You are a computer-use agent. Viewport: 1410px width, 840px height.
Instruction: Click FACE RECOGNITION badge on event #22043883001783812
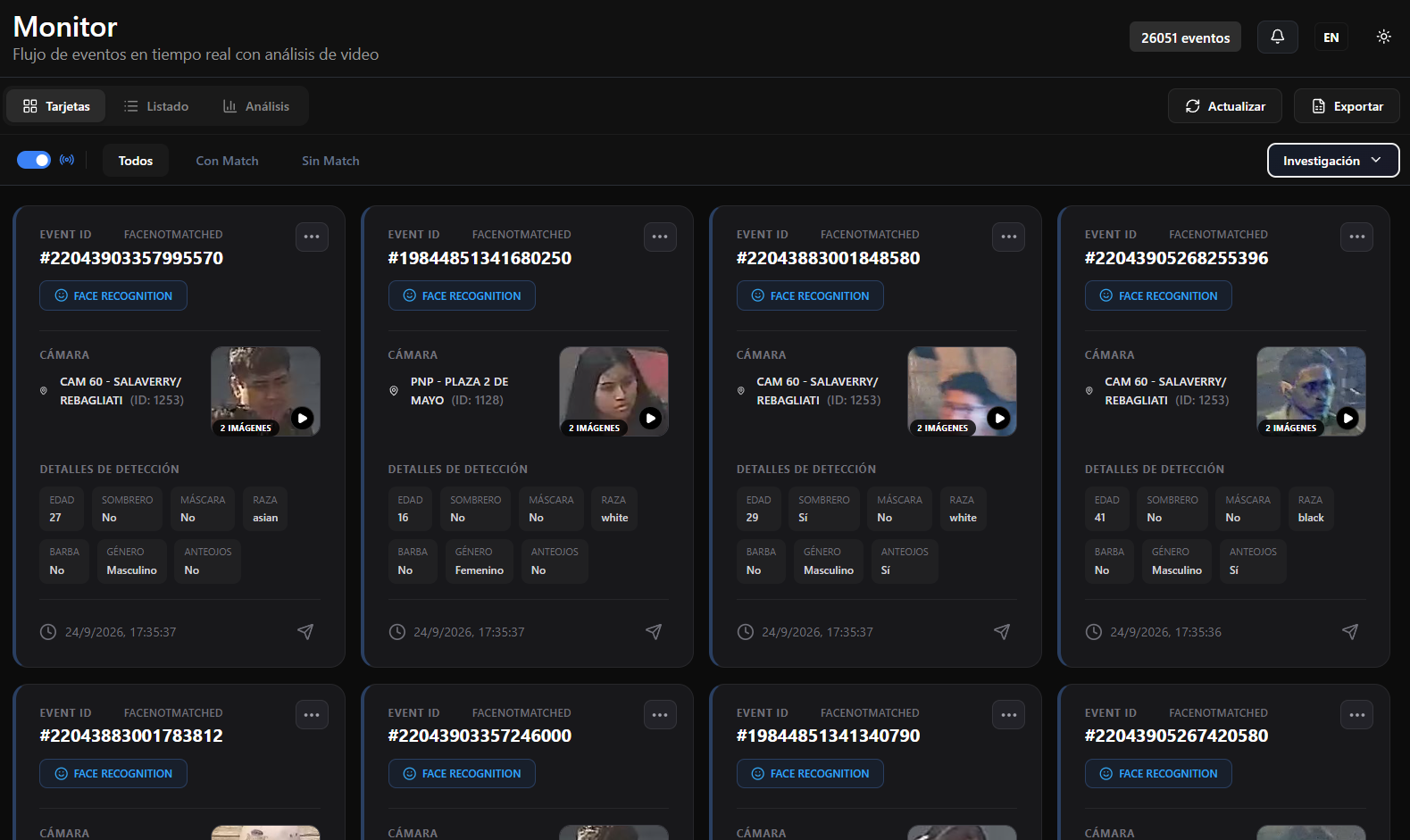[113, 774]
